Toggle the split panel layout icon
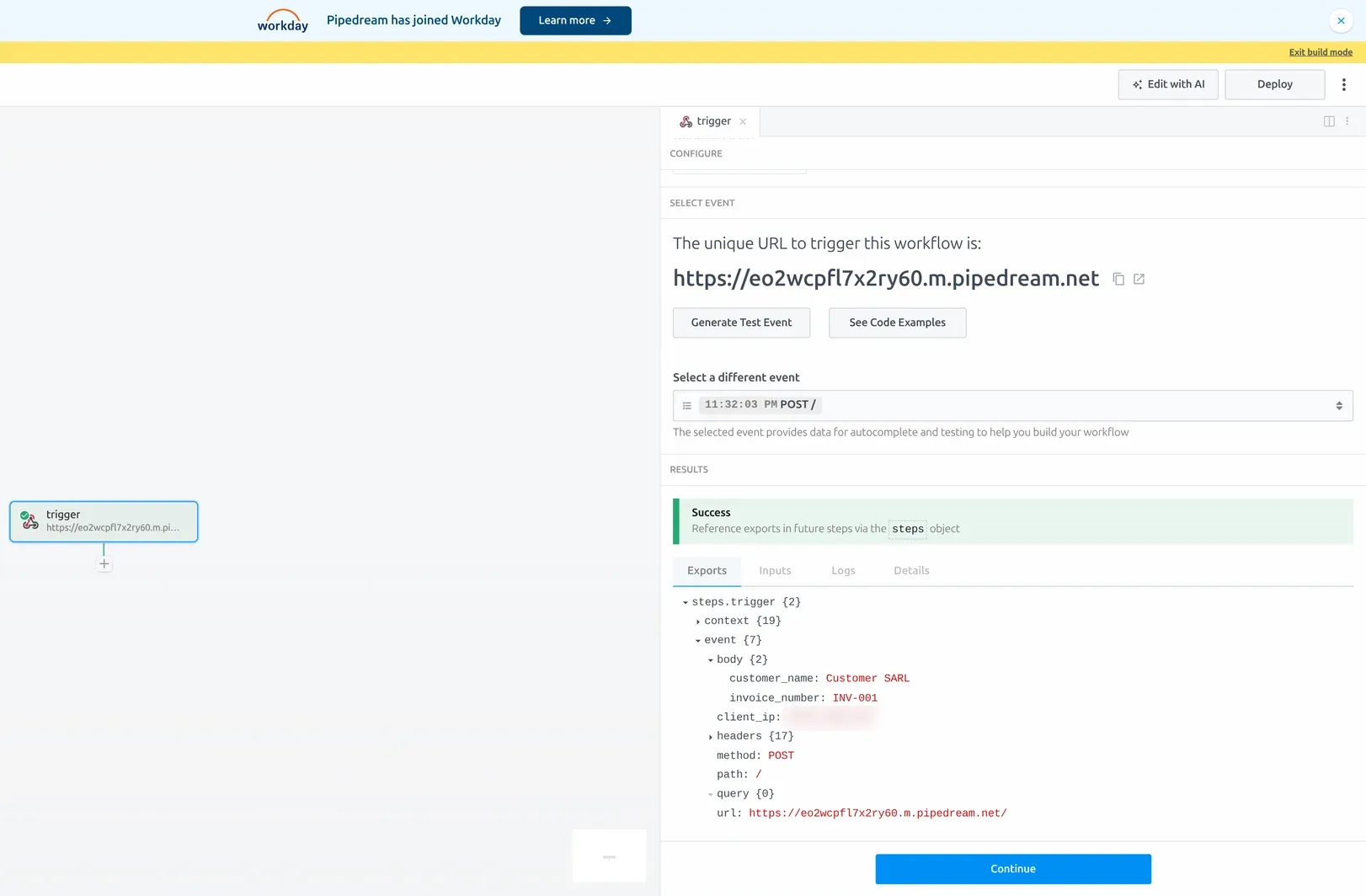Screen dimensions: 1366x896 tap(1329, 121)
